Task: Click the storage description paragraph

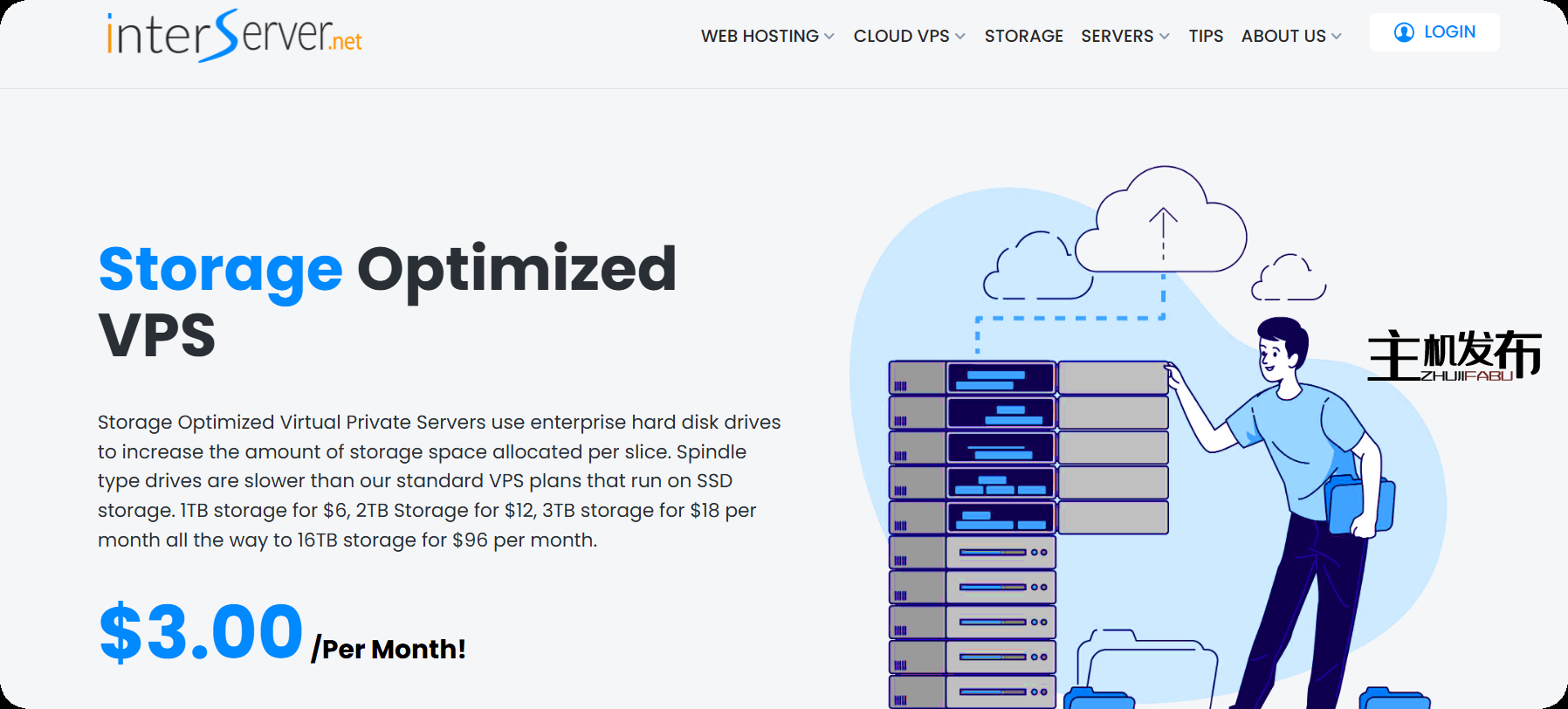Action: point(438,481)
